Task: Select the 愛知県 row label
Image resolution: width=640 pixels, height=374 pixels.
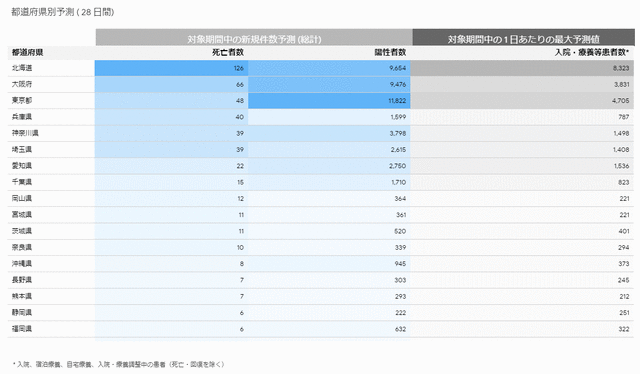Action: coord(22,166)
